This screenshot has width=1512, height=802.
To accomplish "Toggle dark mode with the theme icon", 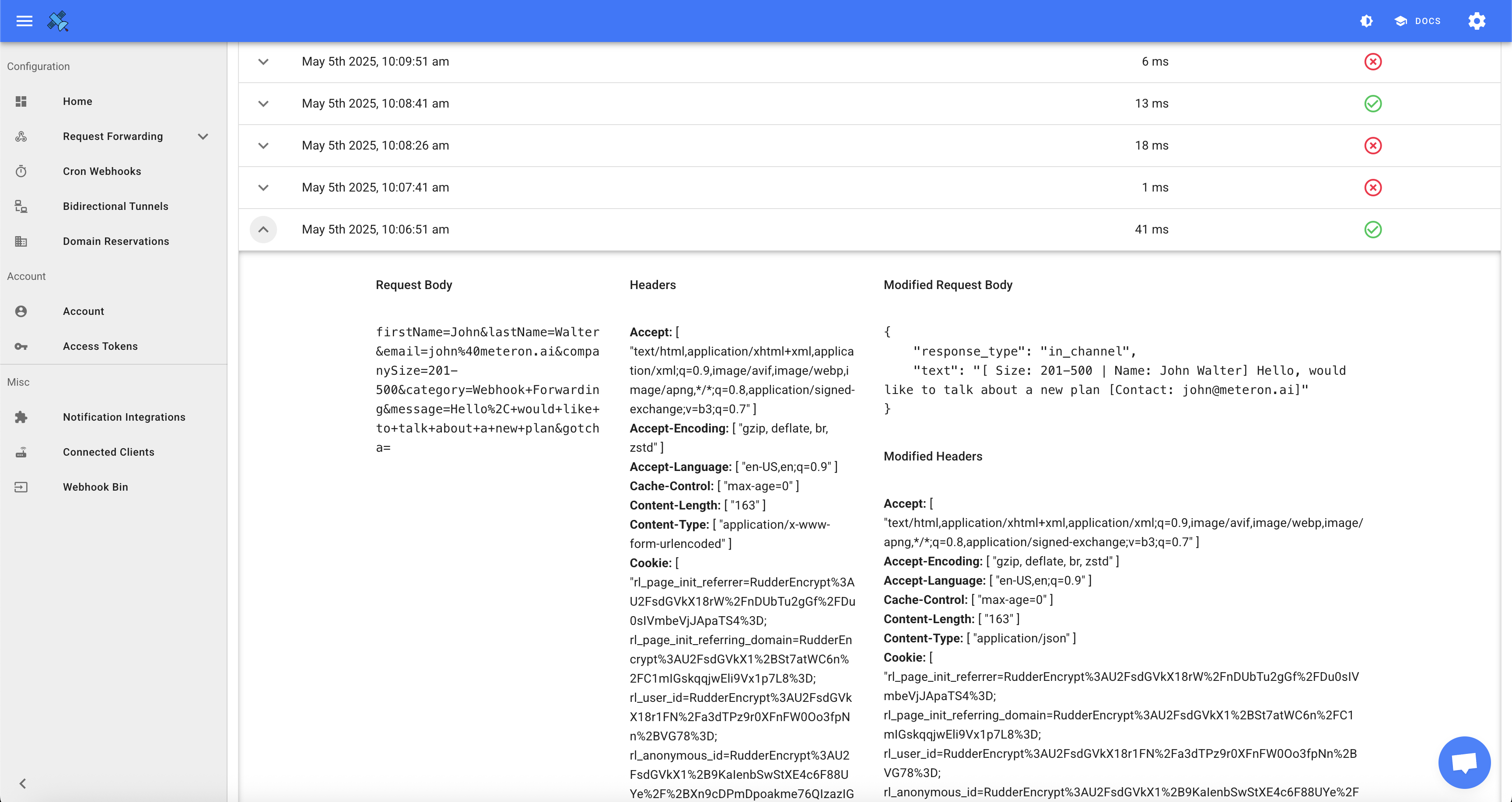I will tap(1366, 21).
